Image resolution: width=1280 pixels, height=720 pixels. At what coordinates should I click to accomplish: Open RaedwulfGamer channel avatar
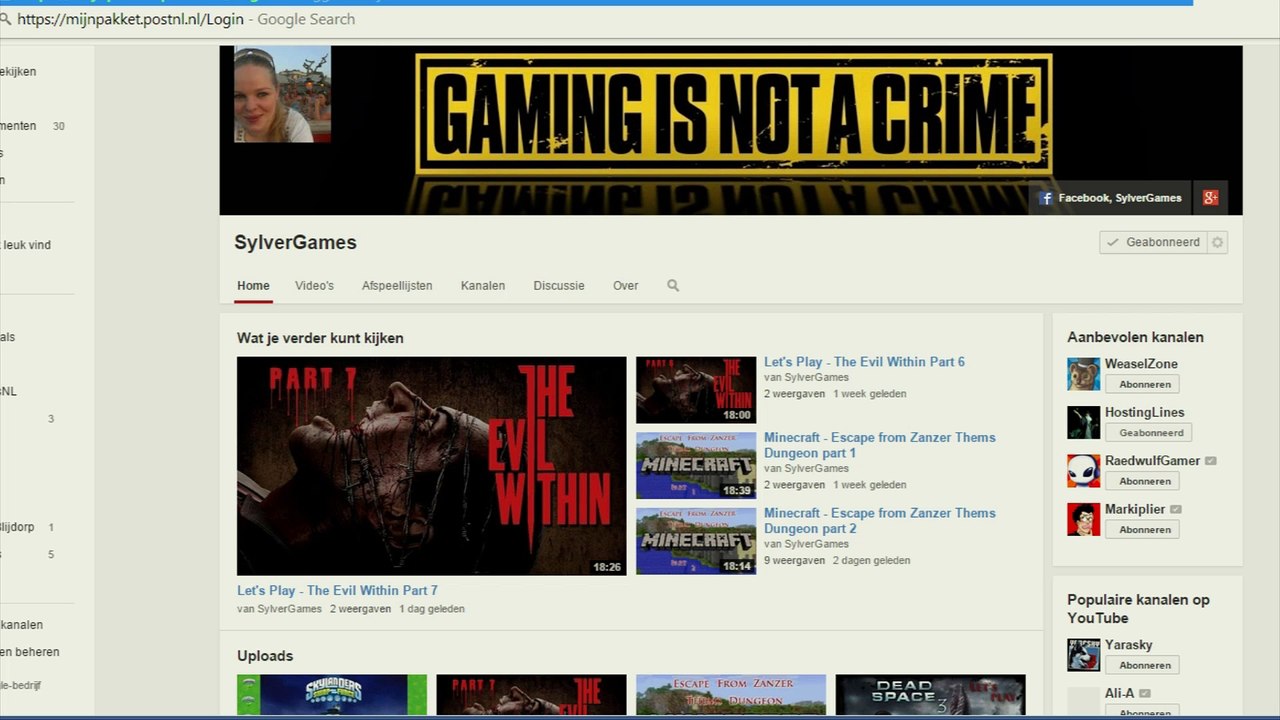1083,471
